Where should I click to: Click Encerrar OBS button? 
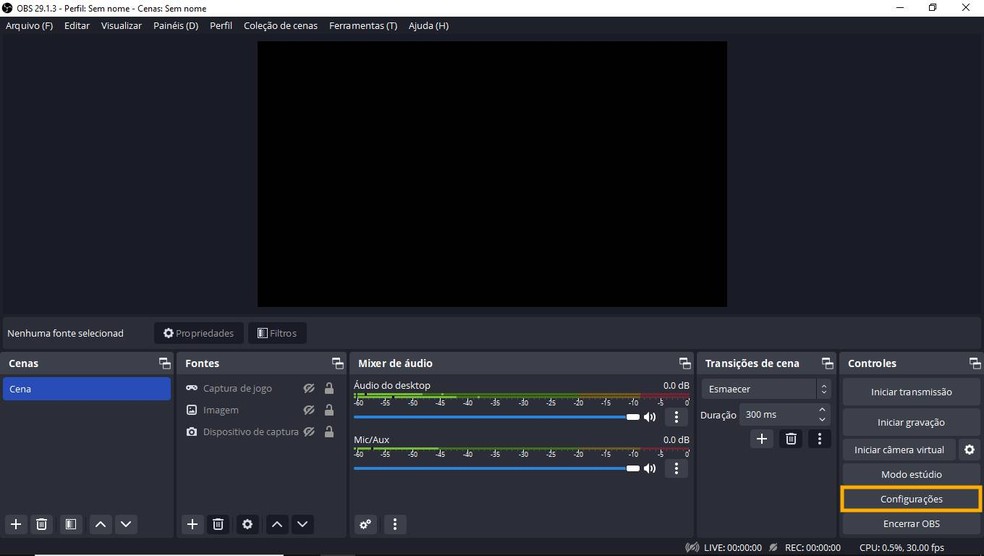click(911, 523)
